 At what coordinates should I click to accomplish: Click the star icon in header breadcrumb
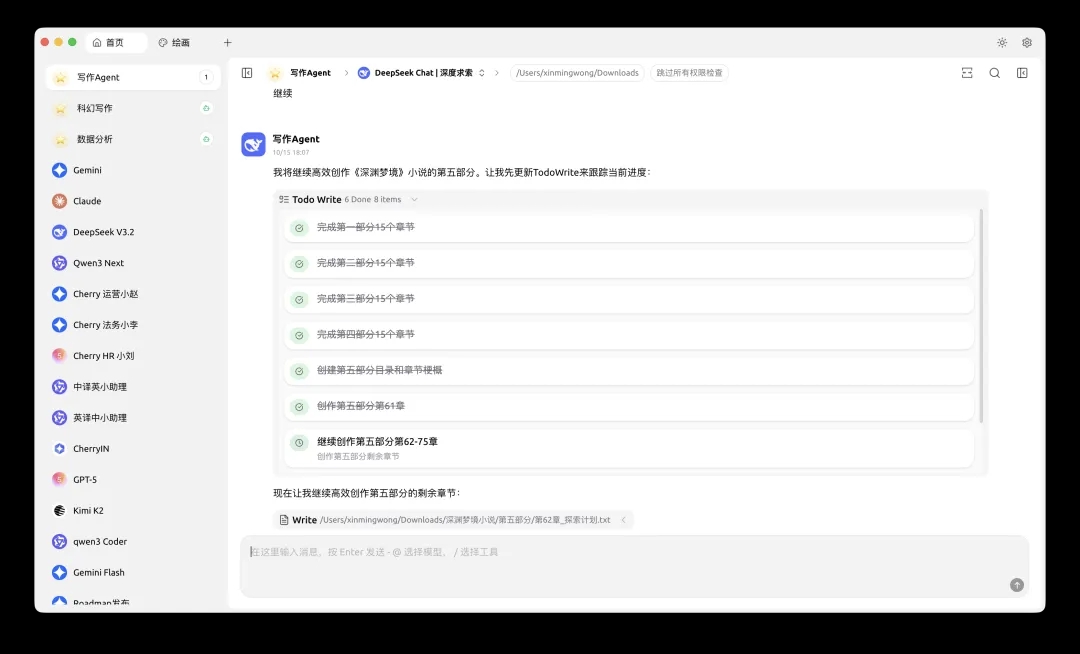click(x=275, y=73)
